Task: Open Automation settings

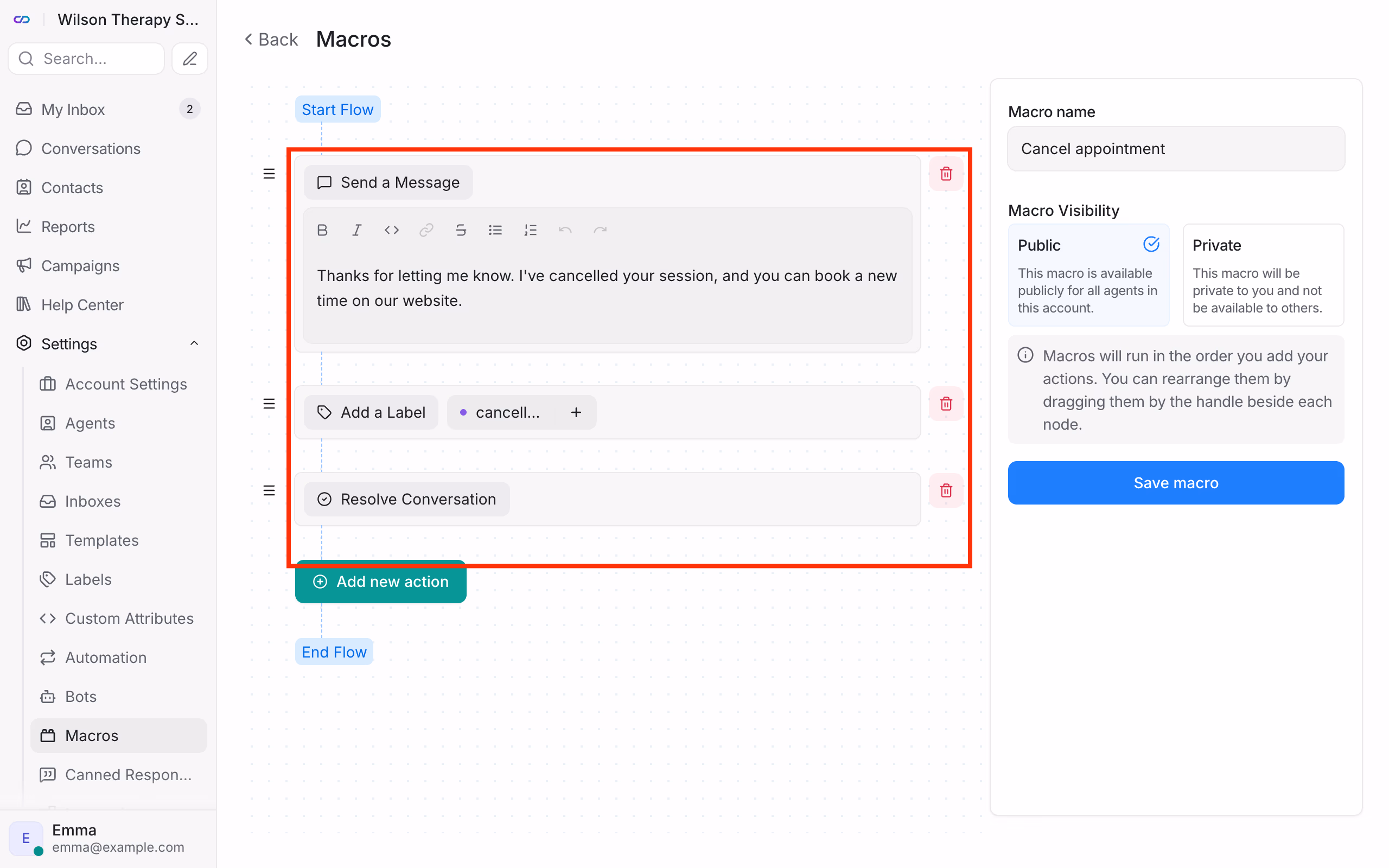Action: pos(119,658)
